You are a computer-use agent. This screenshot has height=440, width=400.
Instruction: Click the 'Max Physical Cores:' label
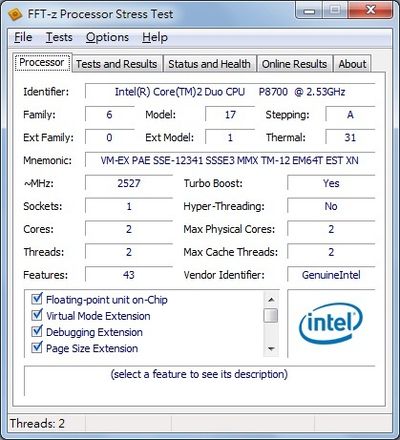229,229
